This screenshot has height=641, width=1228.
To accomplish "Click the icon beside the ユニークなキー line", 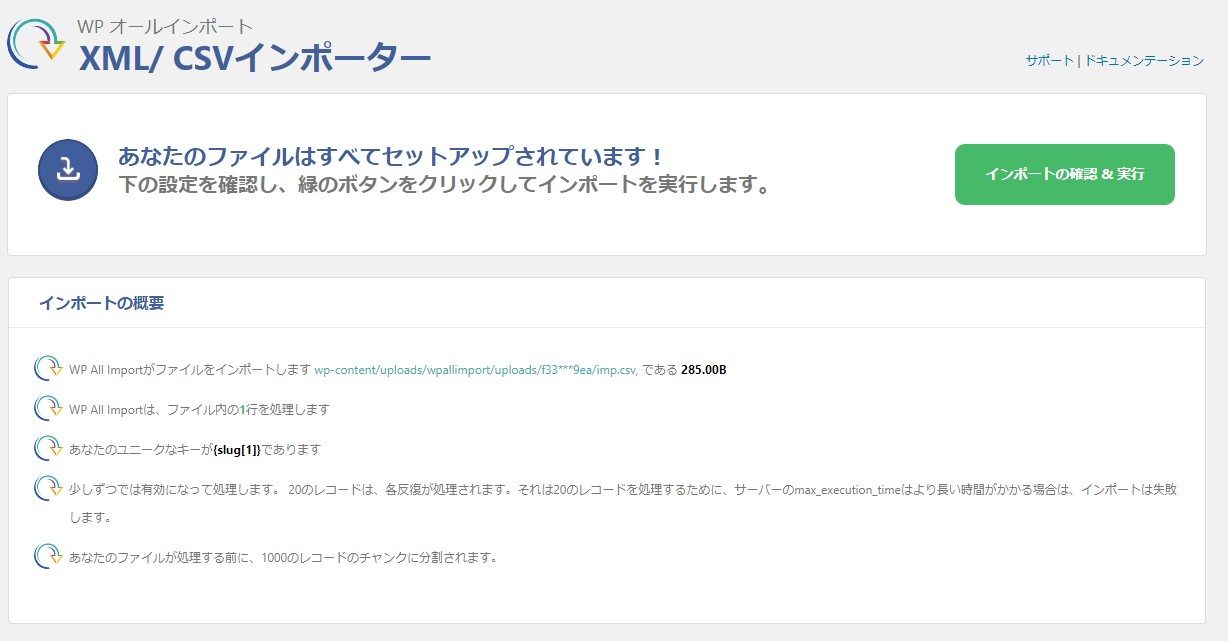I will [48, 448].
